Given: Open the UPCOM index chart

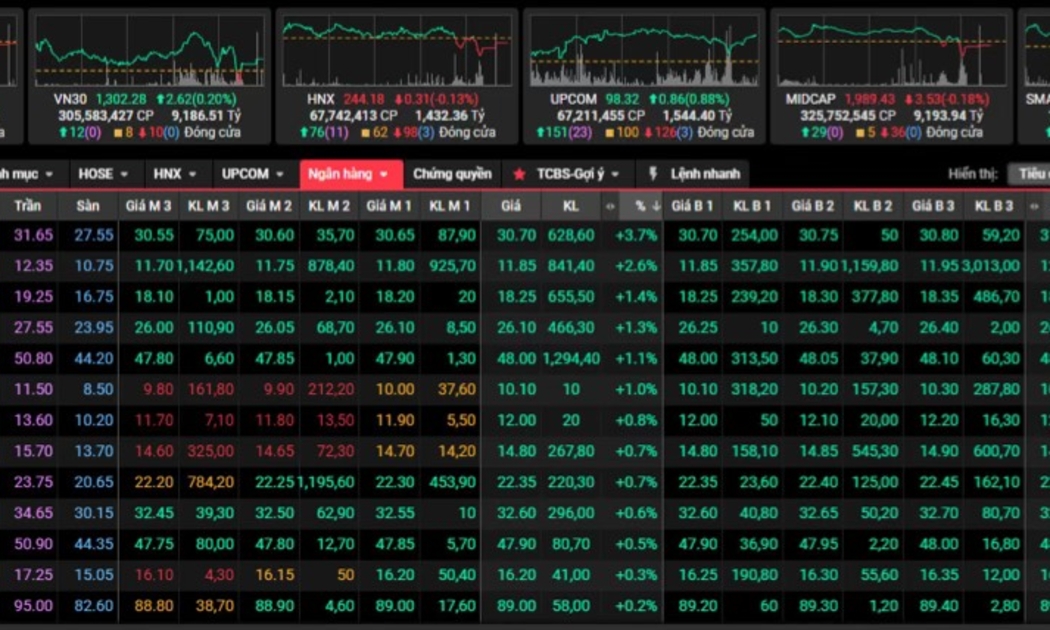Looking at the screenshot, I should click(644, 52).
